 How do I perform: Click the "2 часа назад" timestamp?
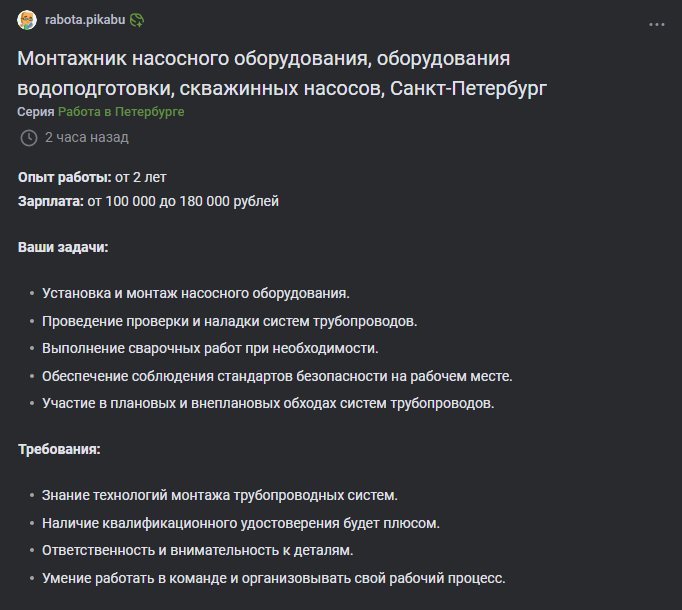(x=86, y=137)
